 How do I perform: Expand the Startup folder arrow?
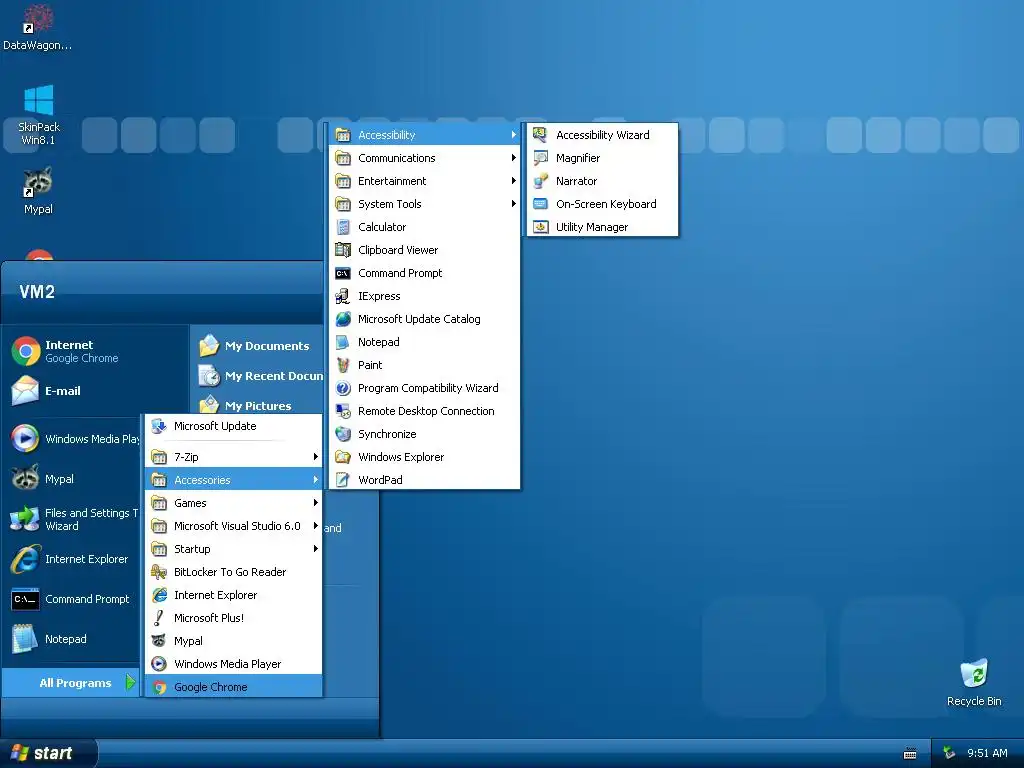click(x=315, y=549)
